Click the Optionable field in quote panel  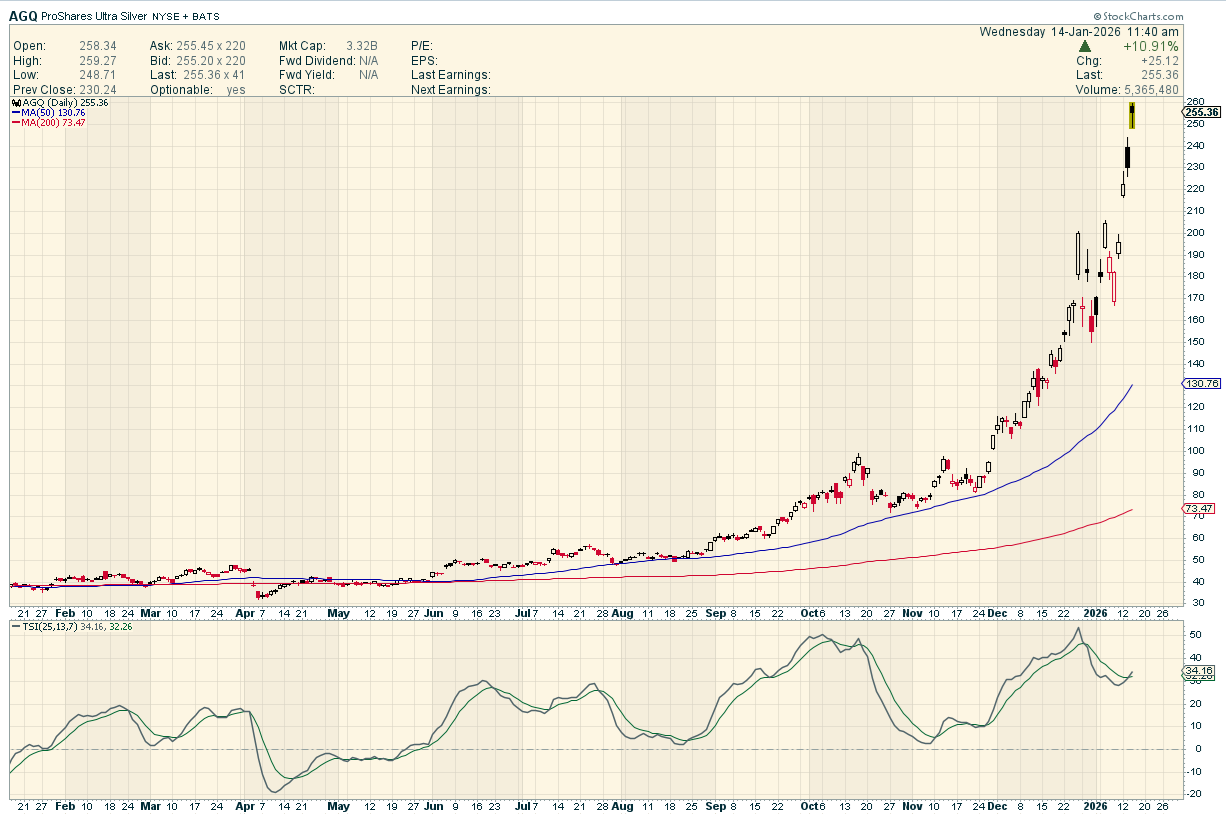point(182,90)
